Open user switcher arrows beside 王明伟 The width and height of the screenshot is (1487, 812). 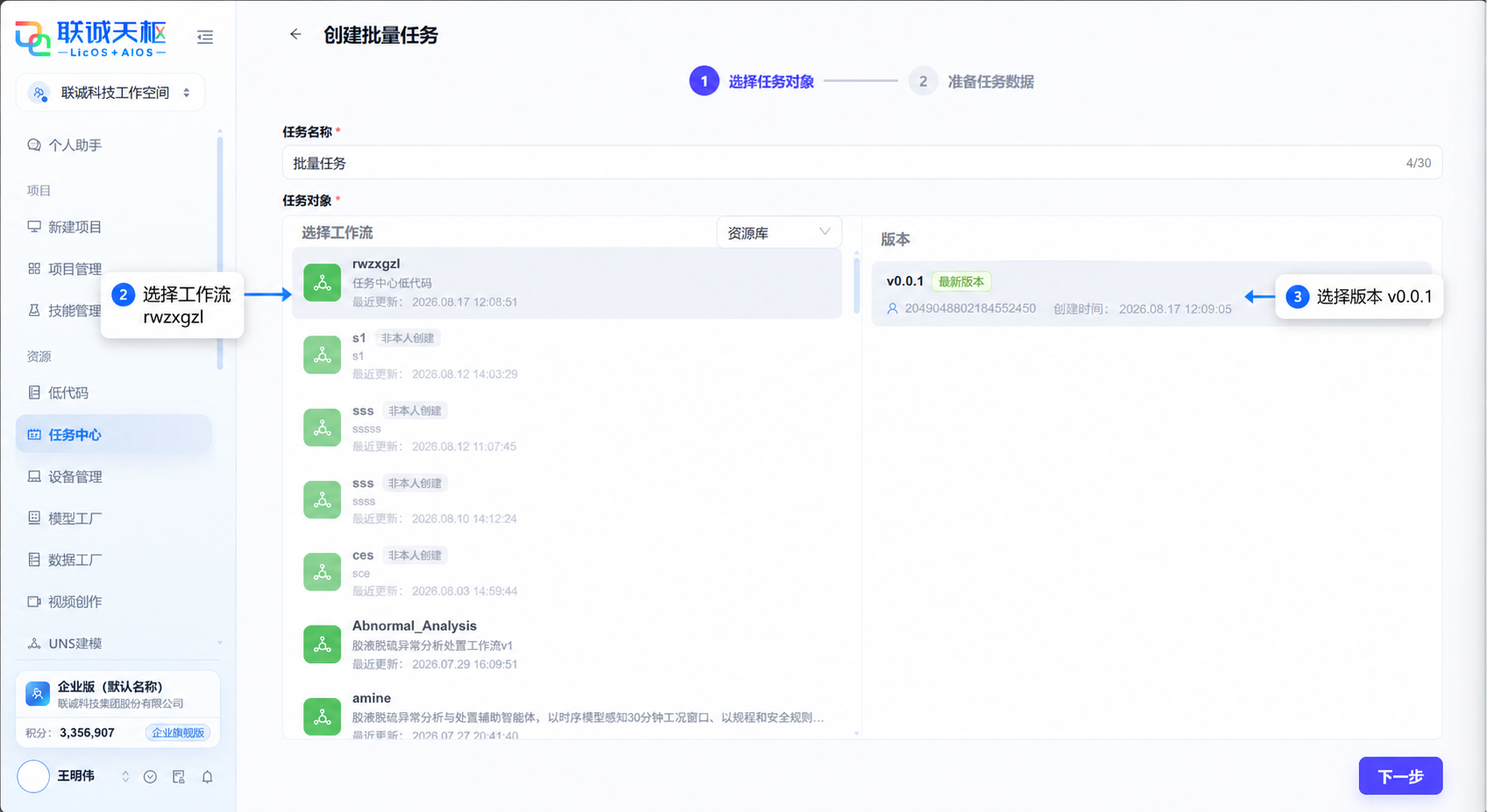tap(125, 776)
